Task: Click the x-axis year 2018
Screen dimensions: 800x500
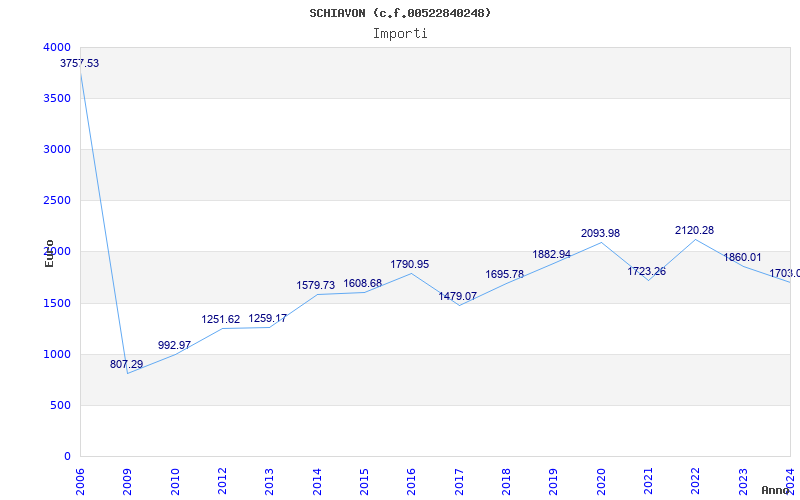Action: click(506, 482)
